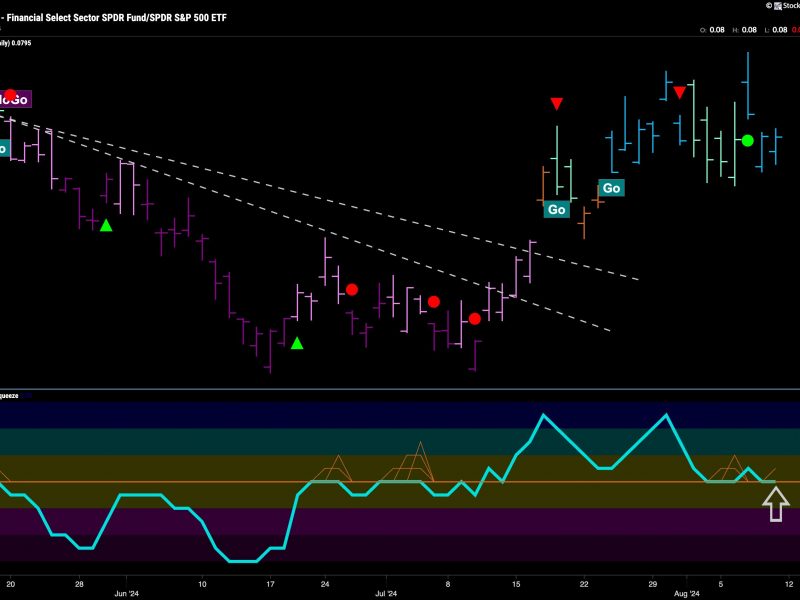Click the tallest blue price bar in August
The image size is (800, 600).
click(x=748, y=85)
